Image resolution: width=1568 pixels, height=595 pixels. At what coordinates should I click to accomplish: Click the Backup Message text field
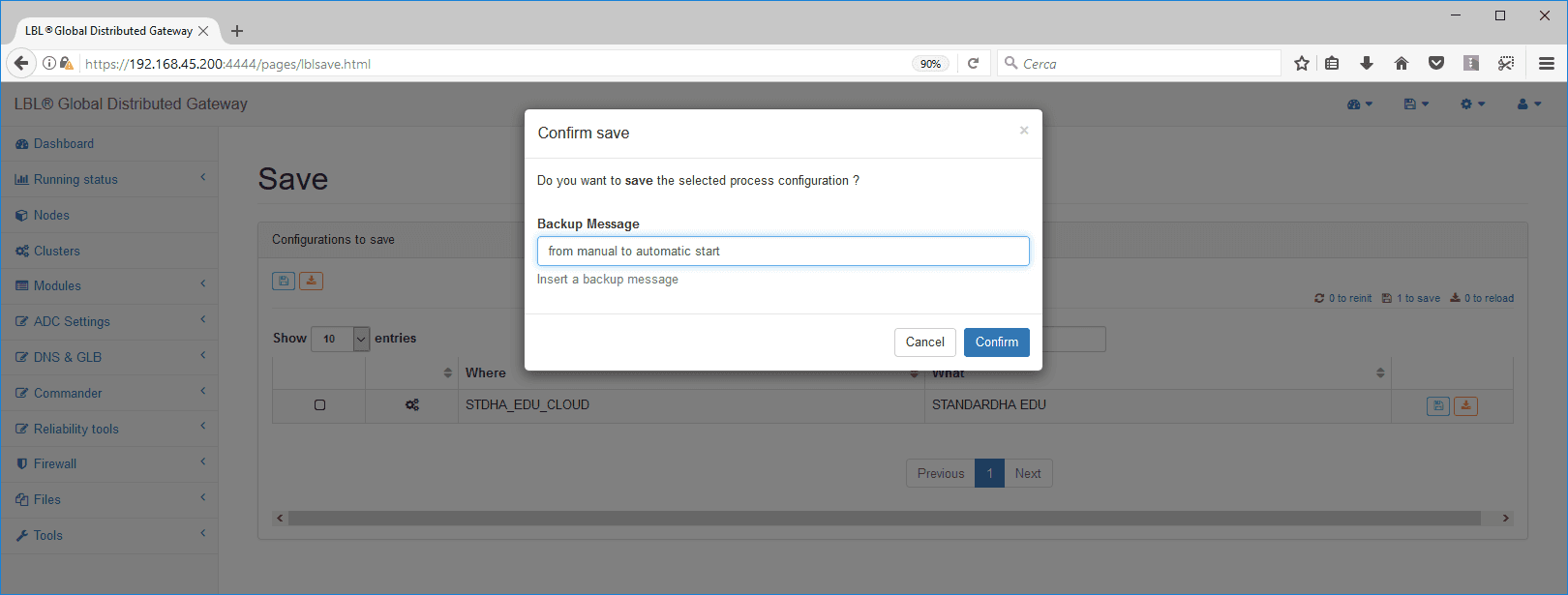click(x=782, y=252)
